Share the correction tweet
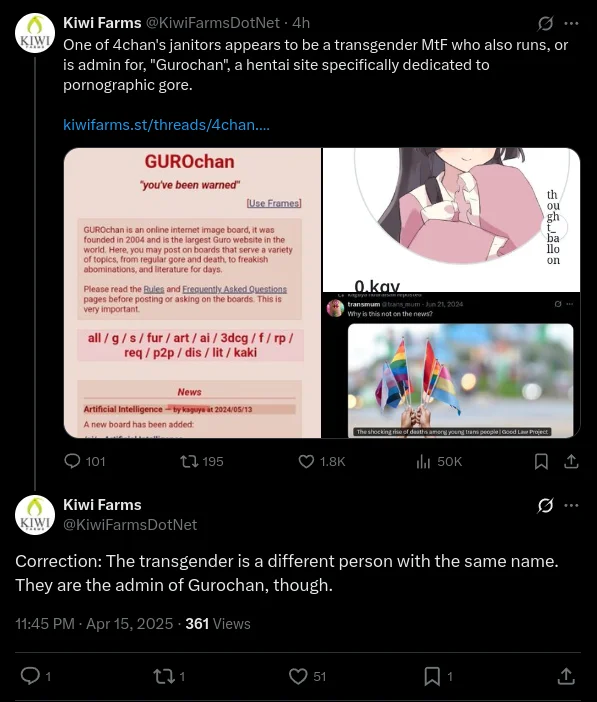 [566, 676]
